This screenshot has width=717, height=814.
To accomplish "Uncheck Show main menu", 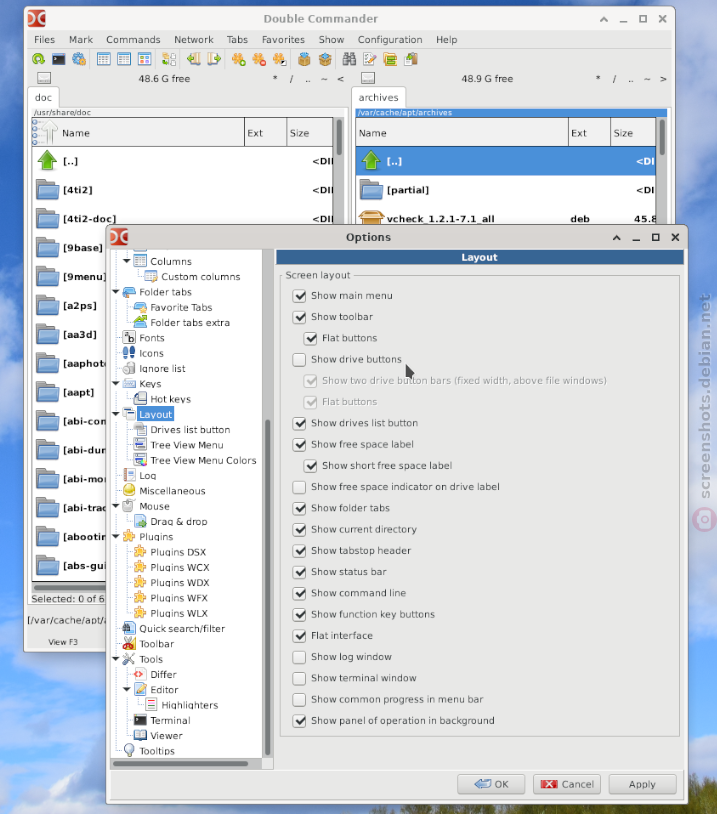I will click(x=300, y=296).
